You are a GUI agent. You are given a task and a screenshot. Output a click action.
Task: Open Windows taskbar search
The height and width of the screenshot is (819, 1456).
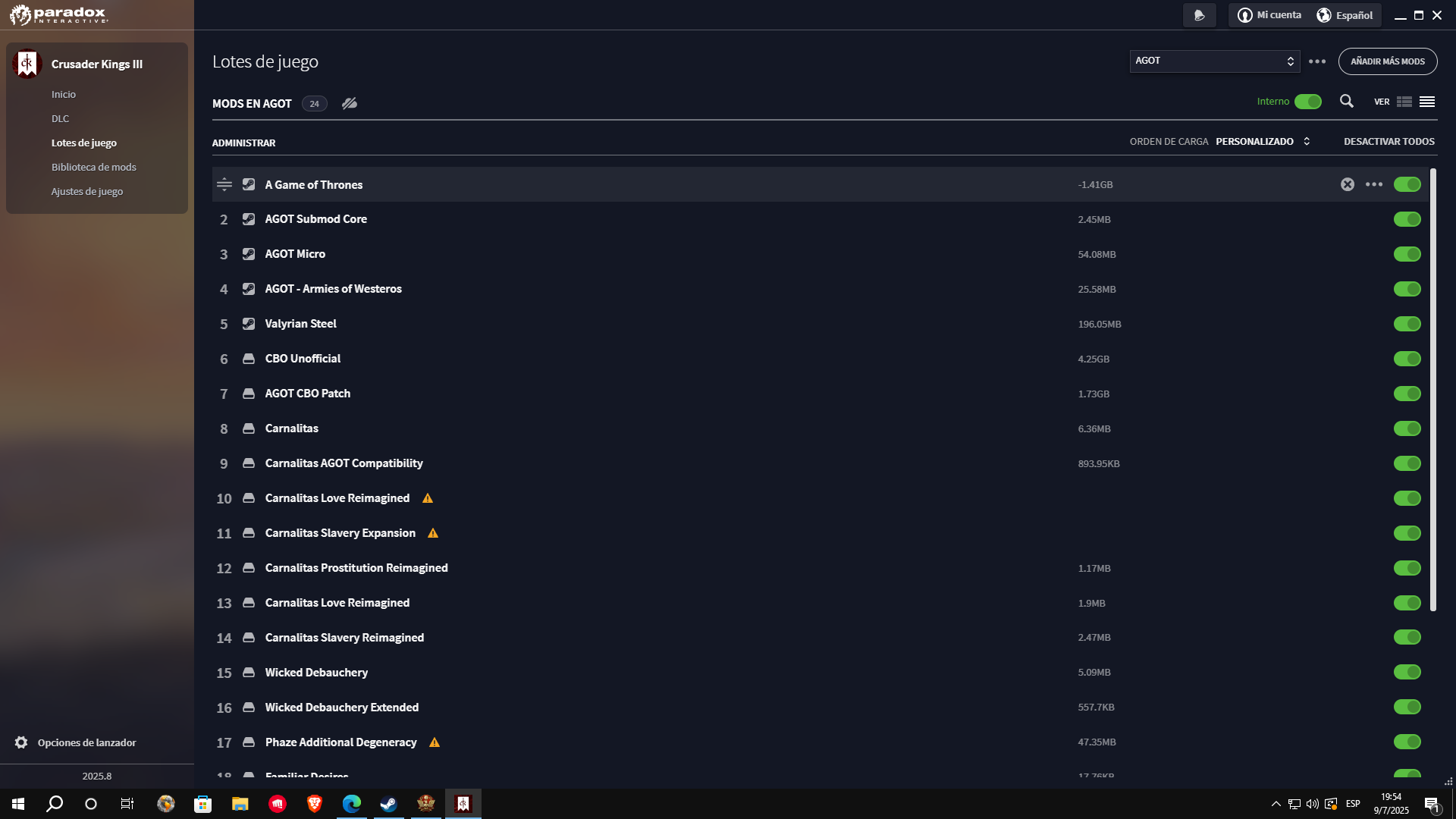pyautogui.click(x=55, y=804)
